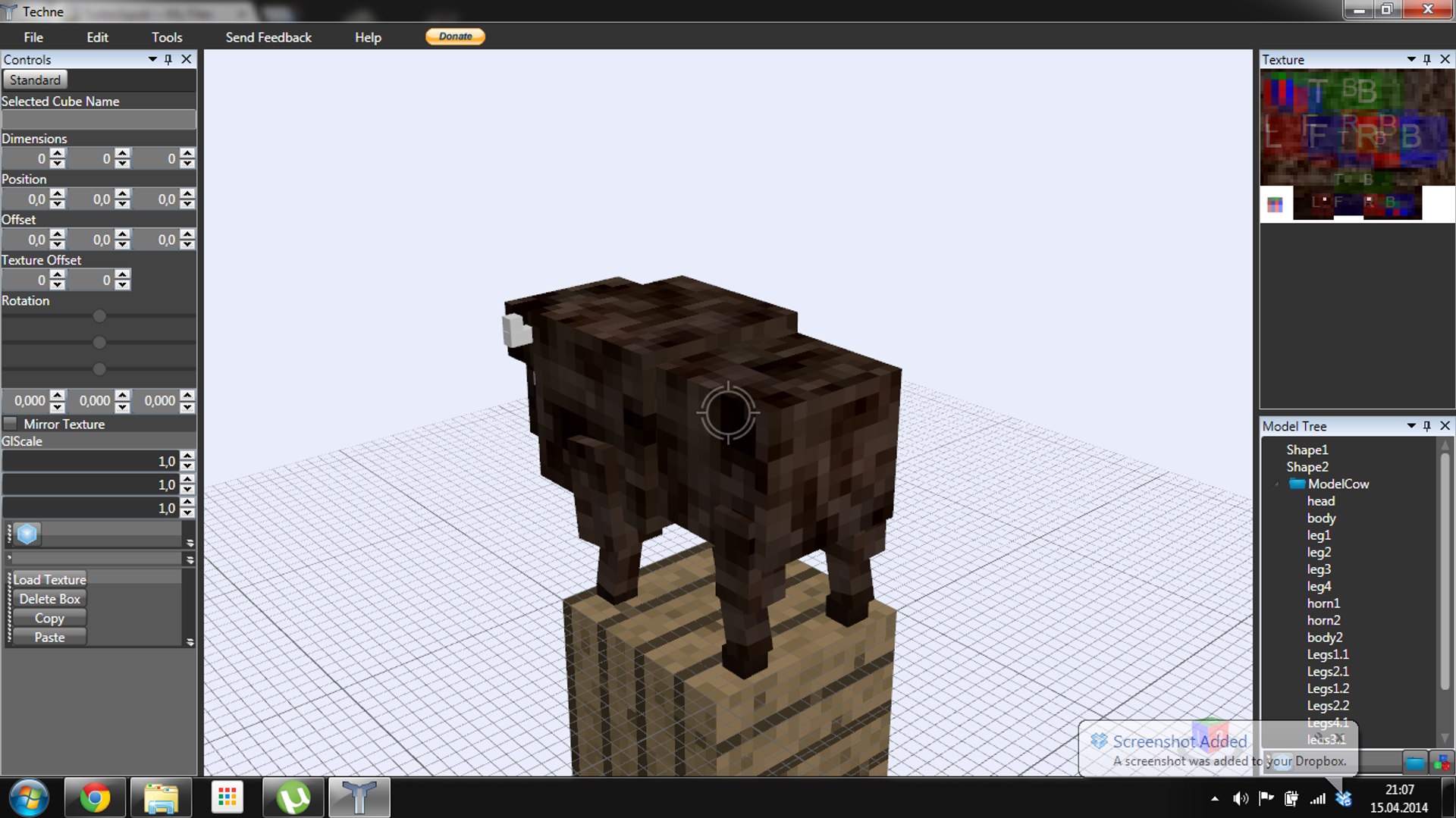Click the Techne taskbar icon
Viewport: 1456px width, 818px height.
click(x=359, y=798)
